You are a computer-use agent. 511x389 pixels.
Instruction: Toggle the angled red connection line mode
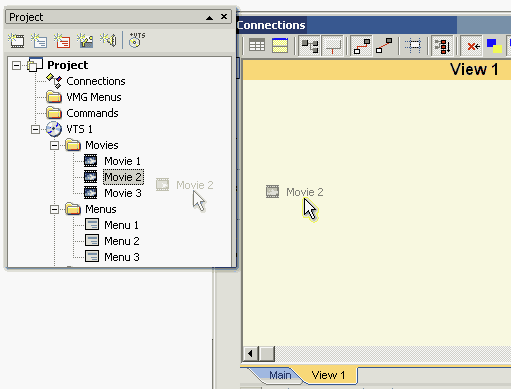pos(362,46)
